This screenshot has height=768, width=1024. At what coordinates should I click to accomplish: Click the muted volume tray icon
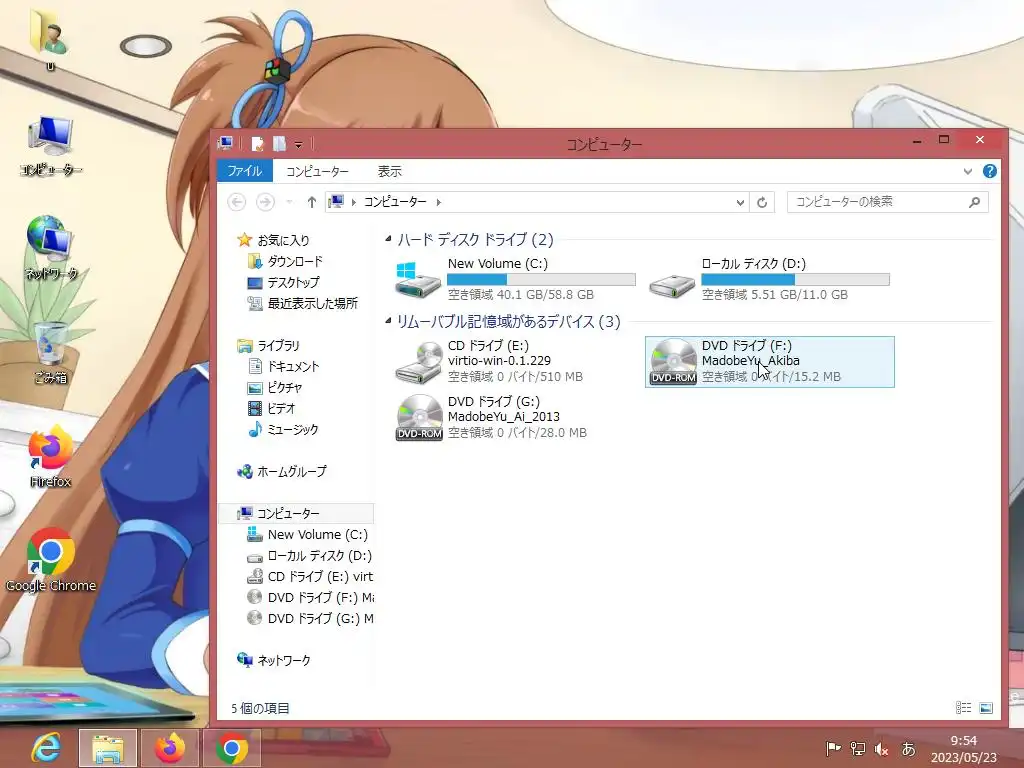(881, 749)
